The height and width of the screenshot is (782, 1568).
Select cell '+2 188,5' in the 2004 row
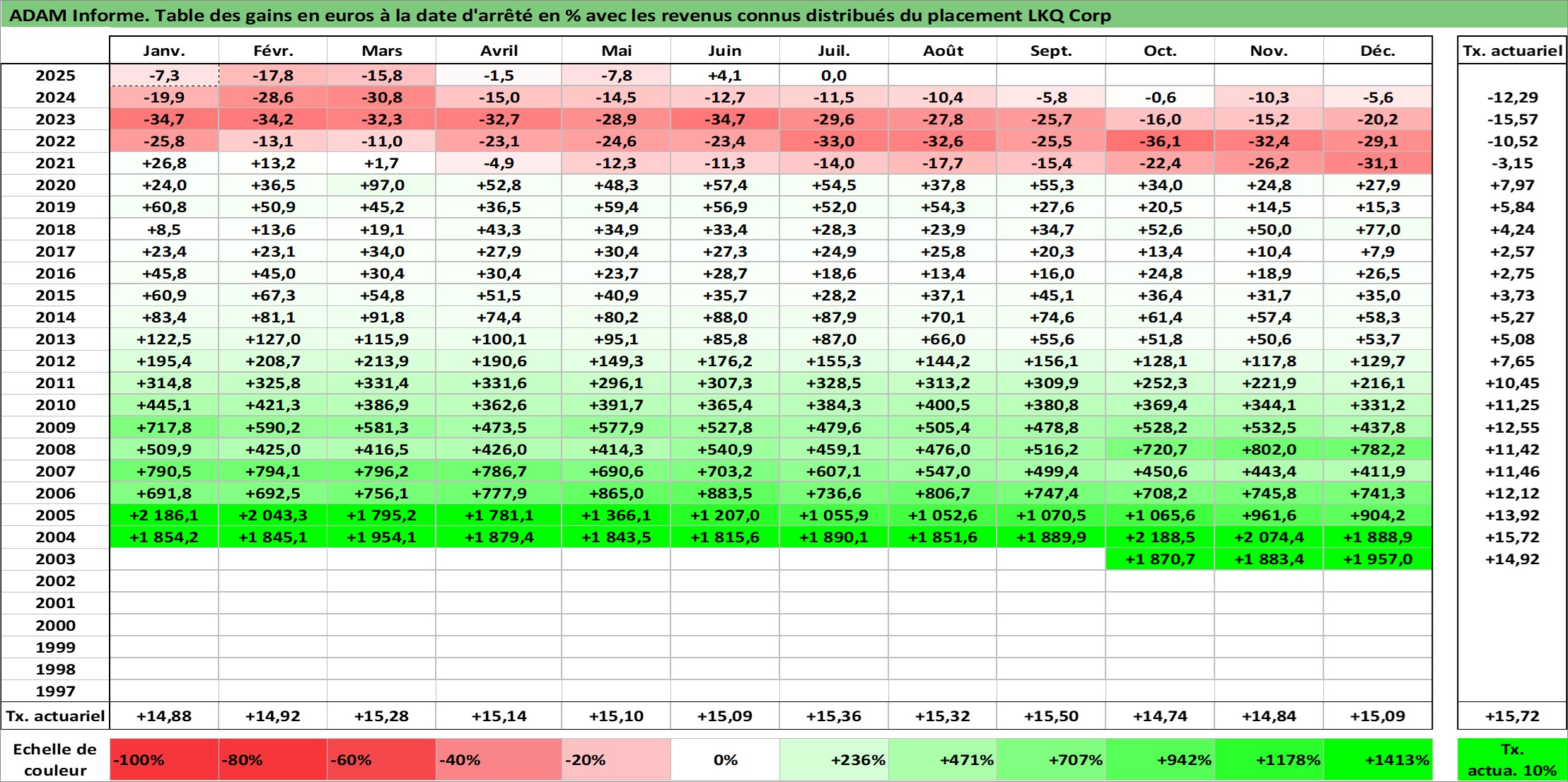[1160, 537]
